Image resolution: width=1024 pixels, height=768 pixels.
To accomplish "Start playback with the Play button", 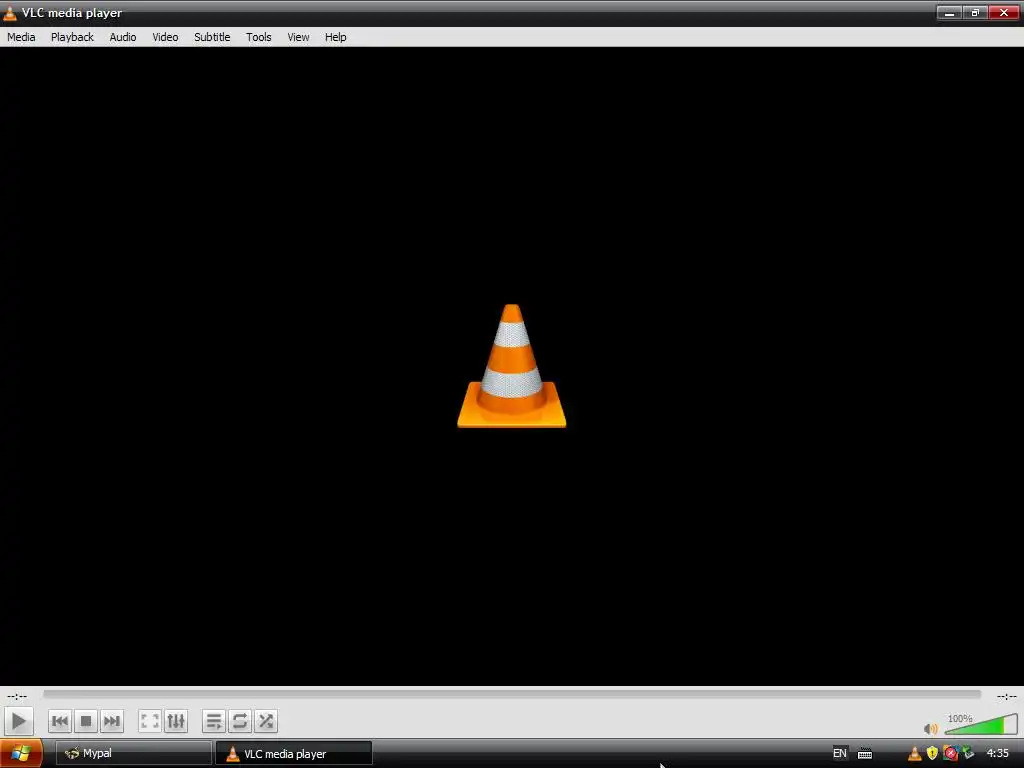I will [x=18, y=722].
